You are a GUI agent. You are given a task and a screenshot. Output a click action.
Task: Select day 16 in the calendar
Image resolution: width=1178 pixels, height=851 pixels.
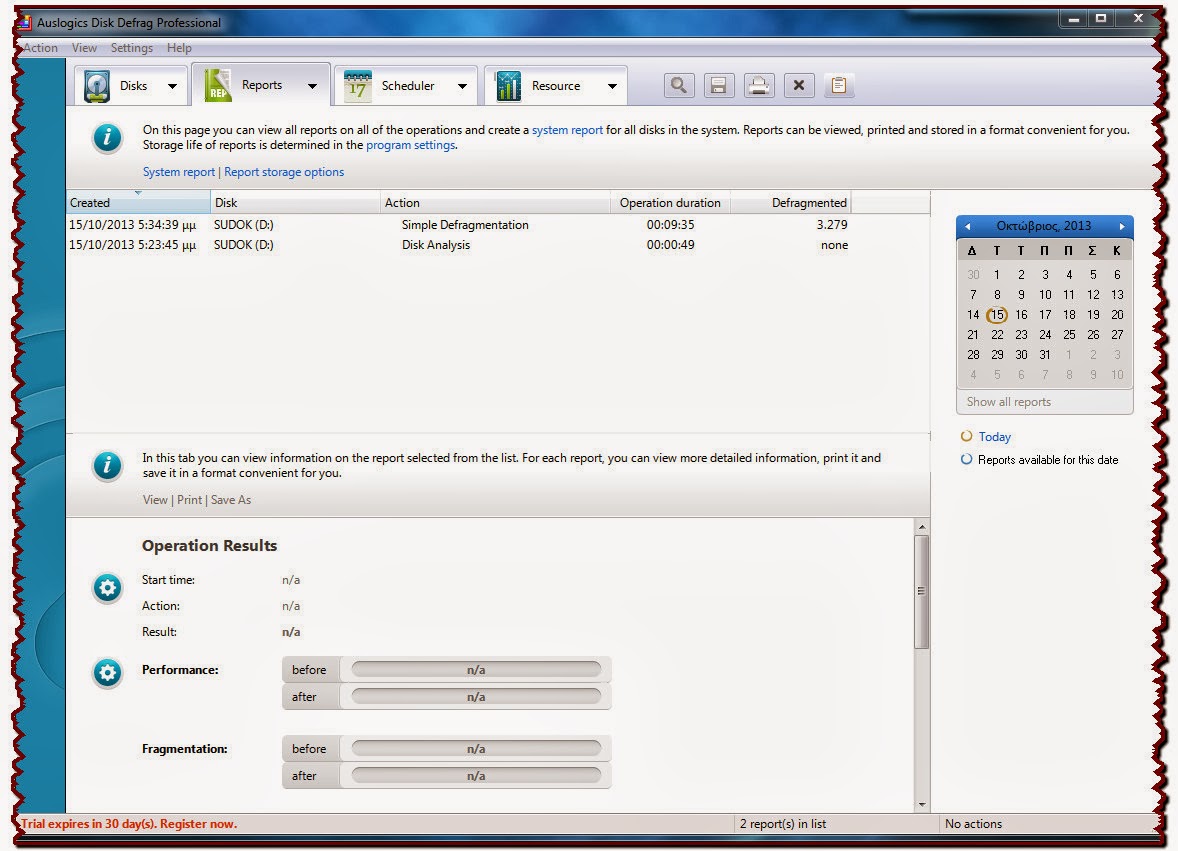[1021, 315]
